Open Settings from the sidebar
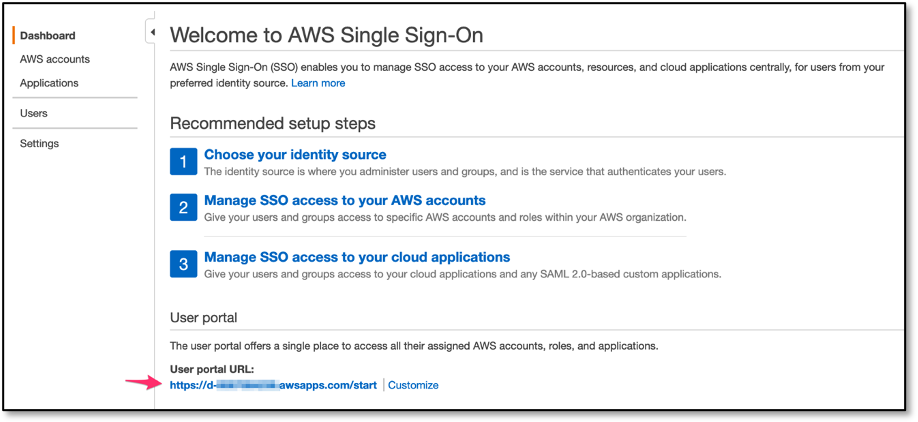 pos(39,143)
